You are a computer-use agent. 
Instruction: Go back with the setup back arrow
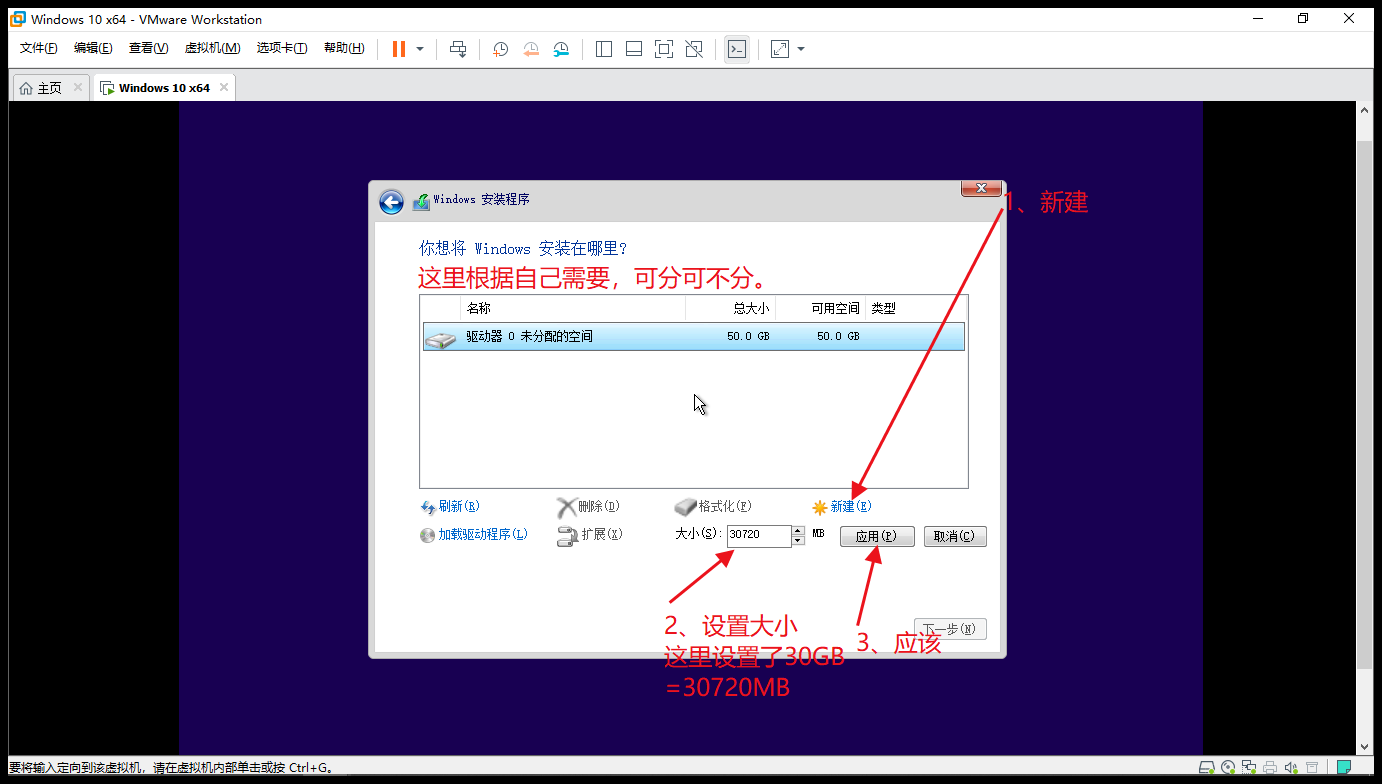391,202
